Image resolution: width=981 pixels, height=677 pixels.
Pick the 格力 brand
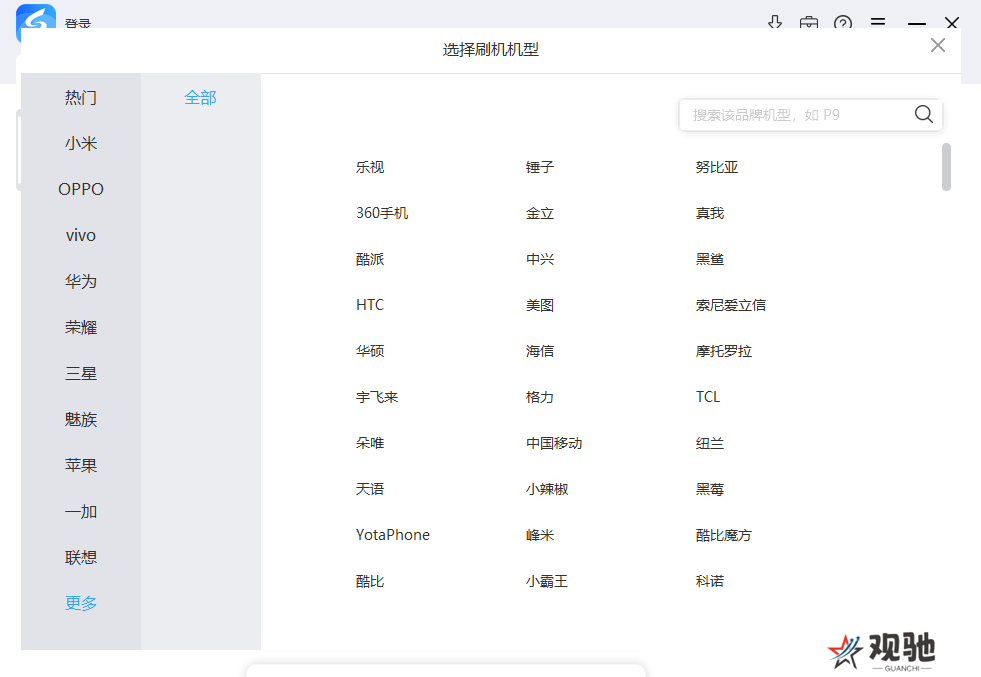click(x=540, y=397)
